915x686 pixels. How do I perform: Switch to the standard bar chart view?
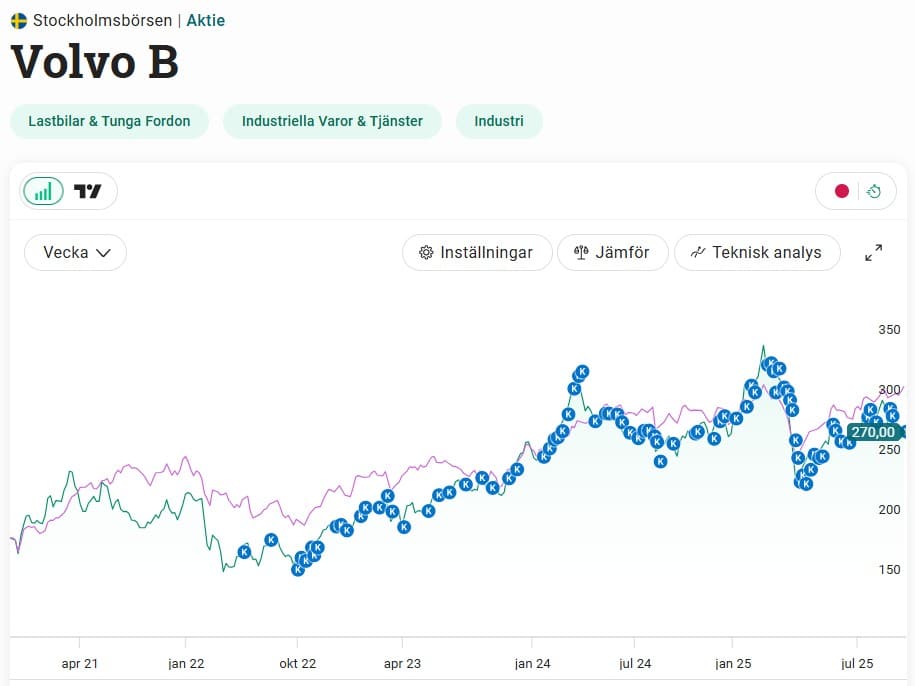pos(43,191)
